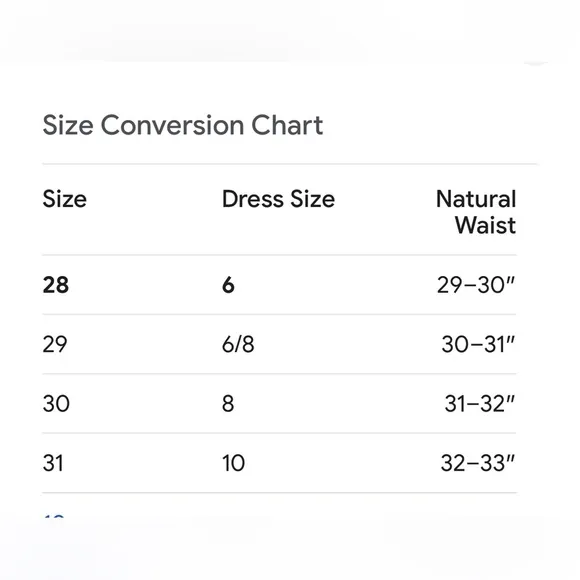The height and width of the screenshot is (580, 580).
Task: Click the Dress Size column header
Action: [278, 199]
